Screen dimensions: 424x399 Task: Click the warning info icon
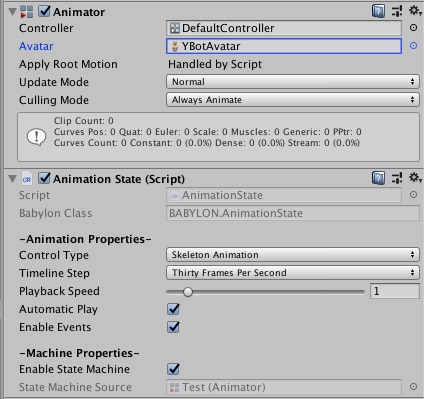point(36,137)
